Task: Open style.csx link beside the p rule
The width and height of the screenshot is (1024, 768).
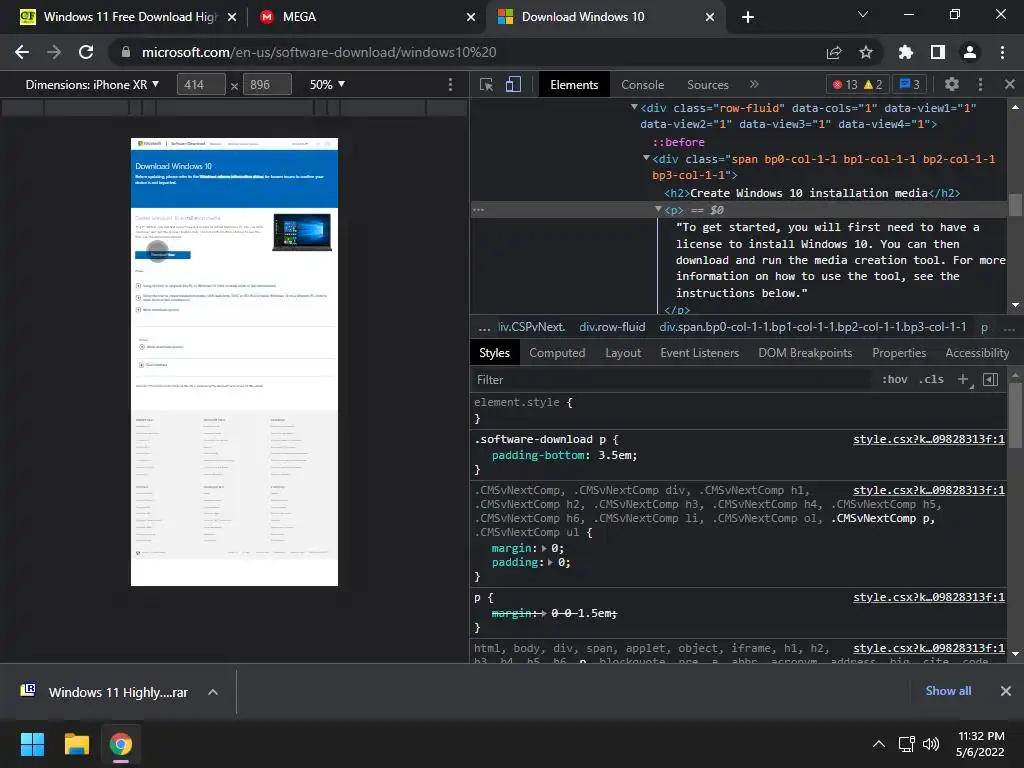Action: point(929,597)
